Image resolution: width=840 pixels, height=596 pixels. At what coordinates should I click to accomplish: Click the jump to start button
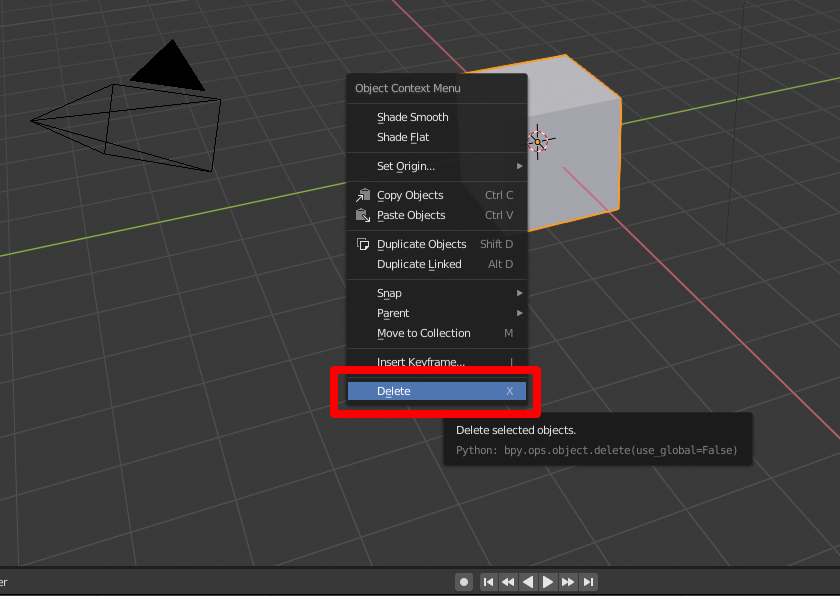(488, 581)
